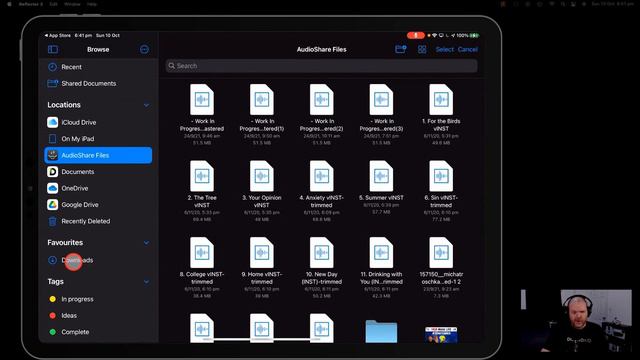
Task: Click the Apple menu in macOS menu bar
Action: (x=9, y=4)
